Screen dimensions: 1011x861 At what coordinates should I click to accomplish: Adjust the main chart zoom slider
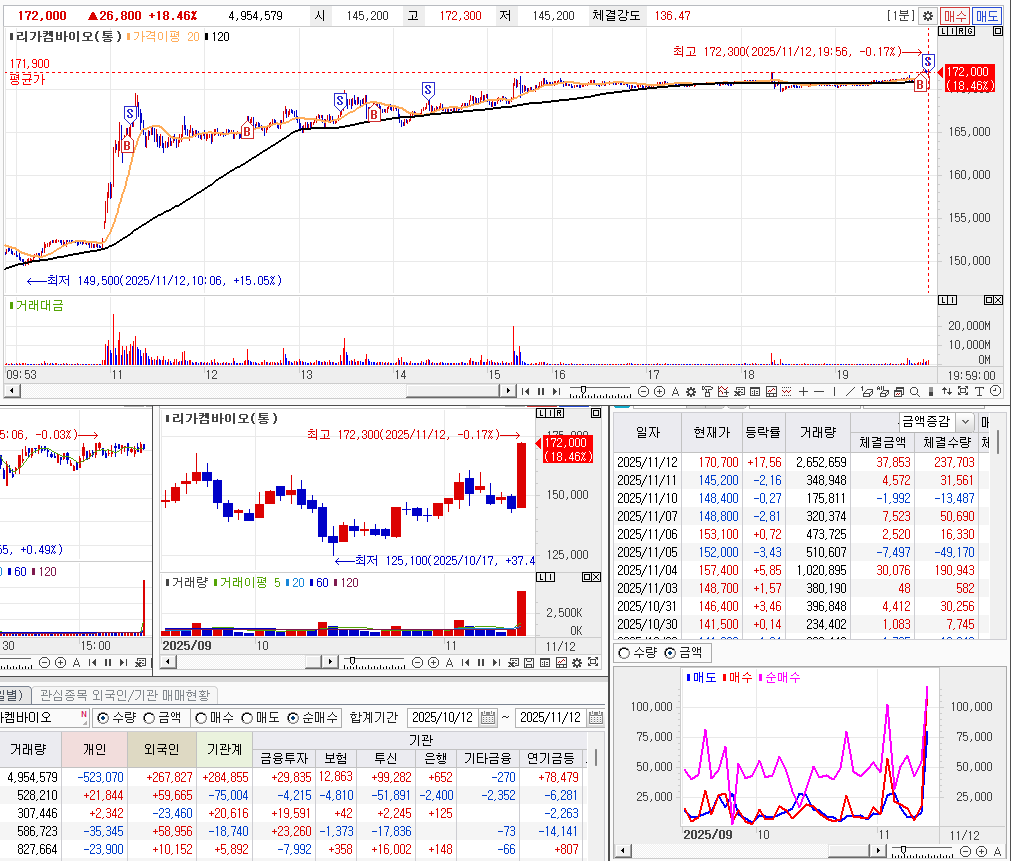[583, 391]
